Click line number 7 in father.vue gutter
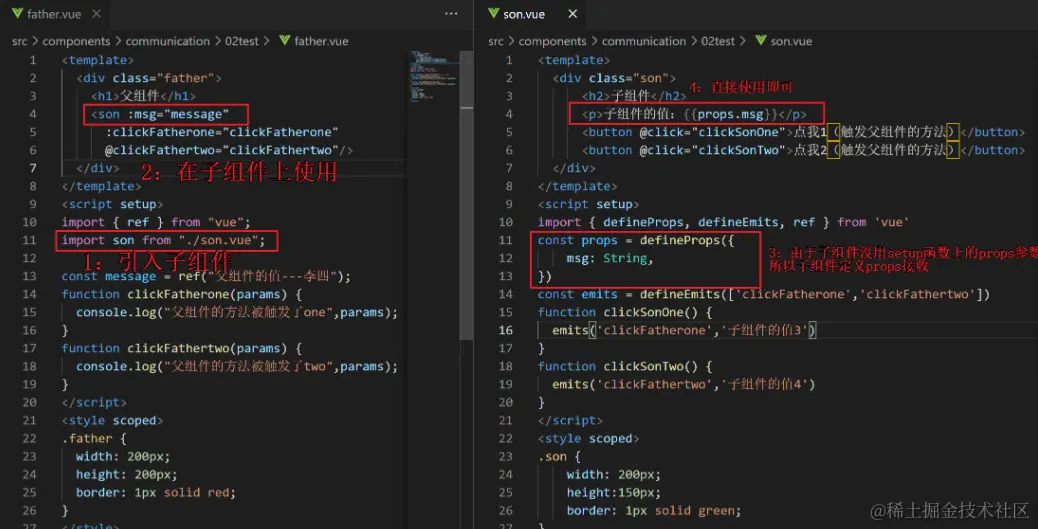1038x529 pixels. [33, 168]
